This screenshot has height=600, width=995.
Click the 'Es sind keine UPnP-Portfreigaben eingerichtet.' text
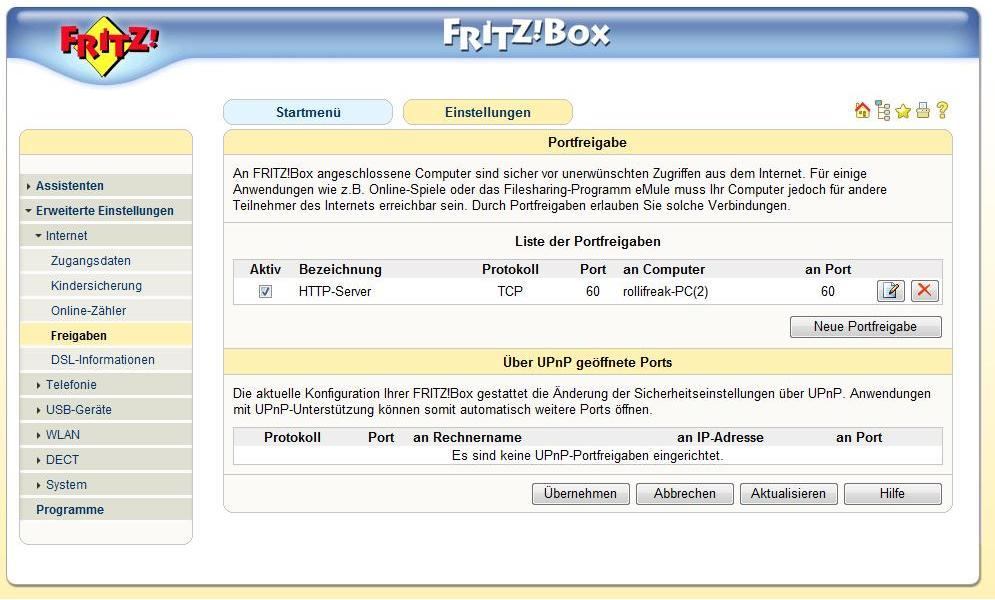tap(588, 456)
